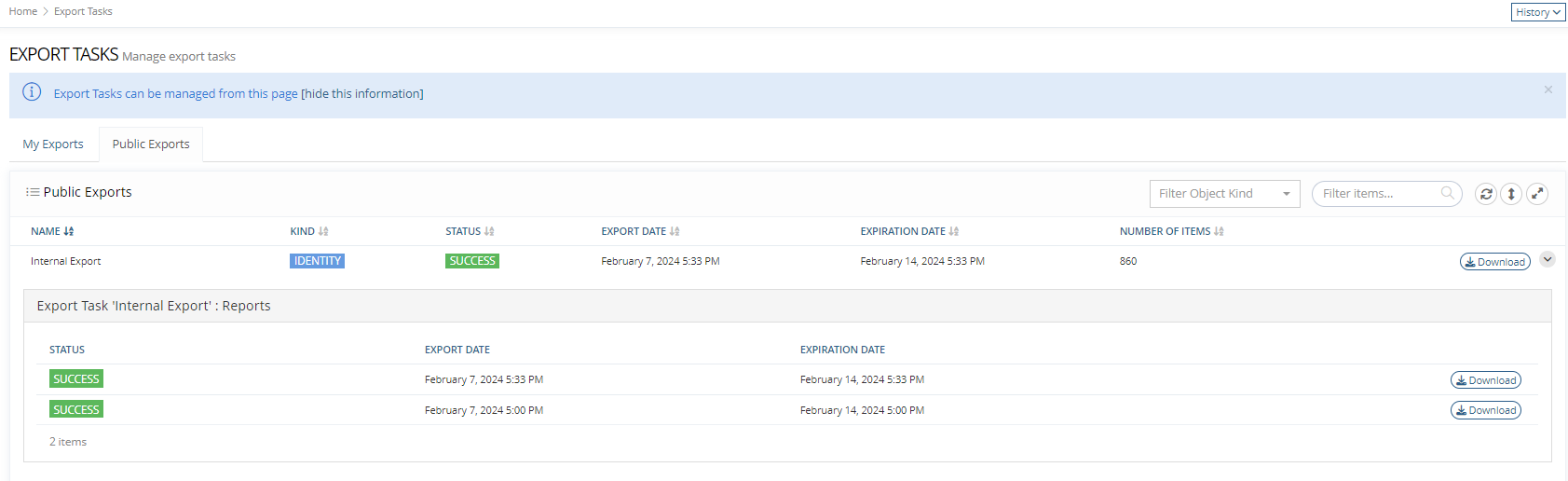Sort by the Expiration Date sort icon
The image size is (1568, 481).
[954, 231]
